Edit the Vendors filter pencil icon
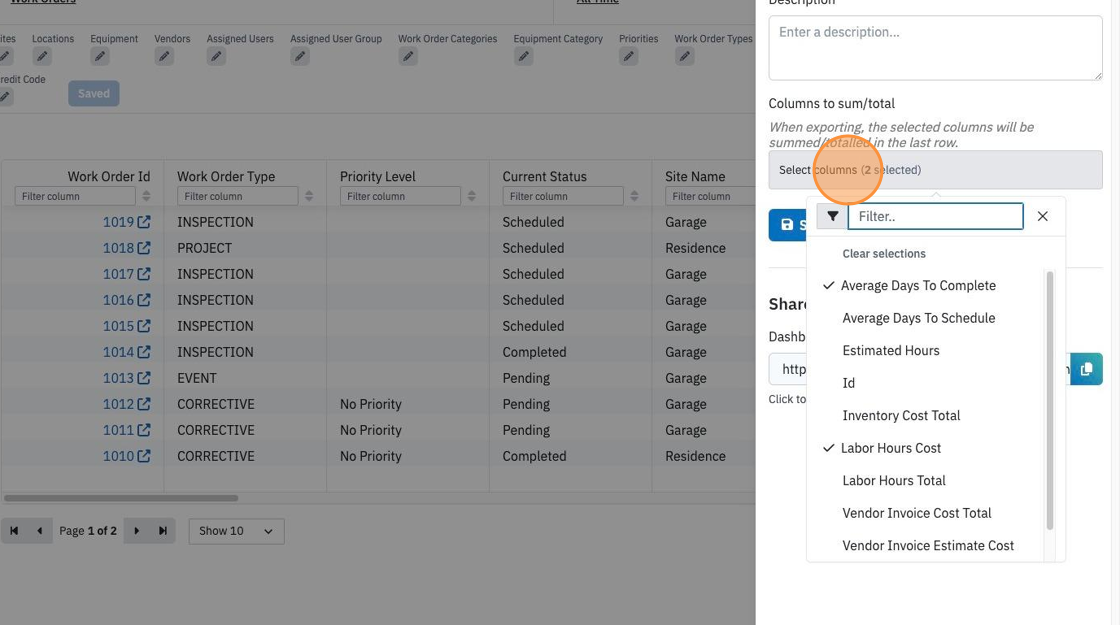Screen dimensions: 1120x625 point(164,56)
